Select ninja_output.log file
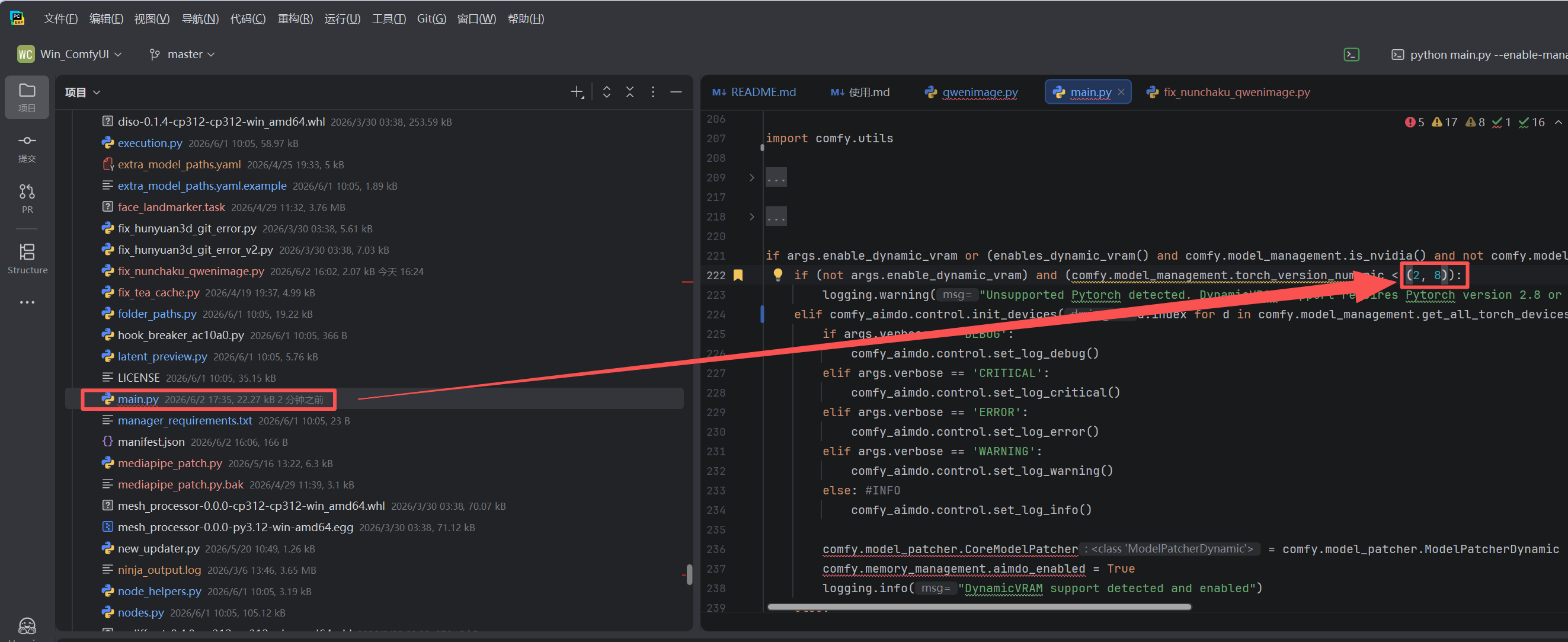The width and height of the screenshot is (1568, 642). coord(159,570)
